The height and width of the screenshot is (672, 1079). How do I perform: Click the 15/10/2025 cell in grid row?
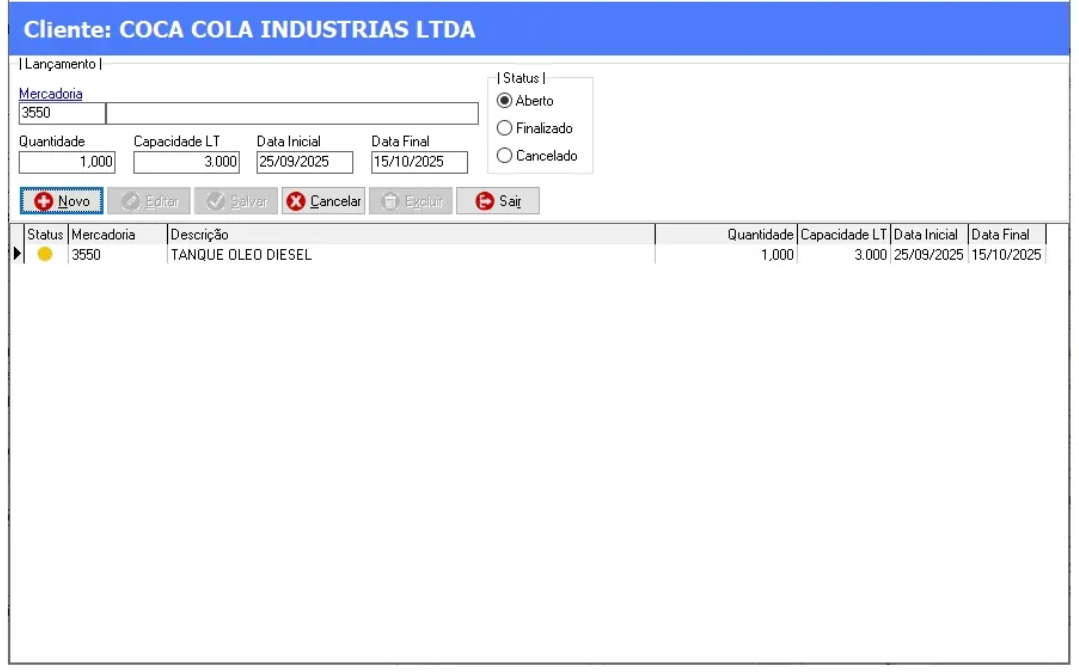click(1007, 254)
